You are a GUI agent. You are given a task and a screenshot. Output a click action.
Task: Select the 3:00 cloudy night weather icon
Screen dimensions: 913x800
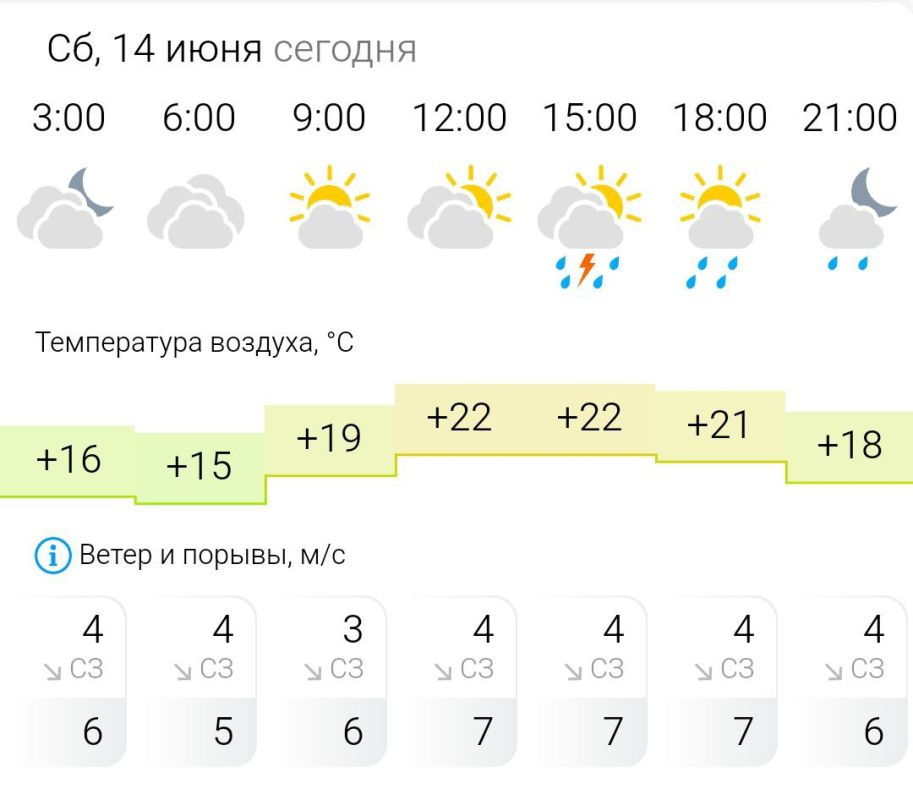tap(65, 208)
